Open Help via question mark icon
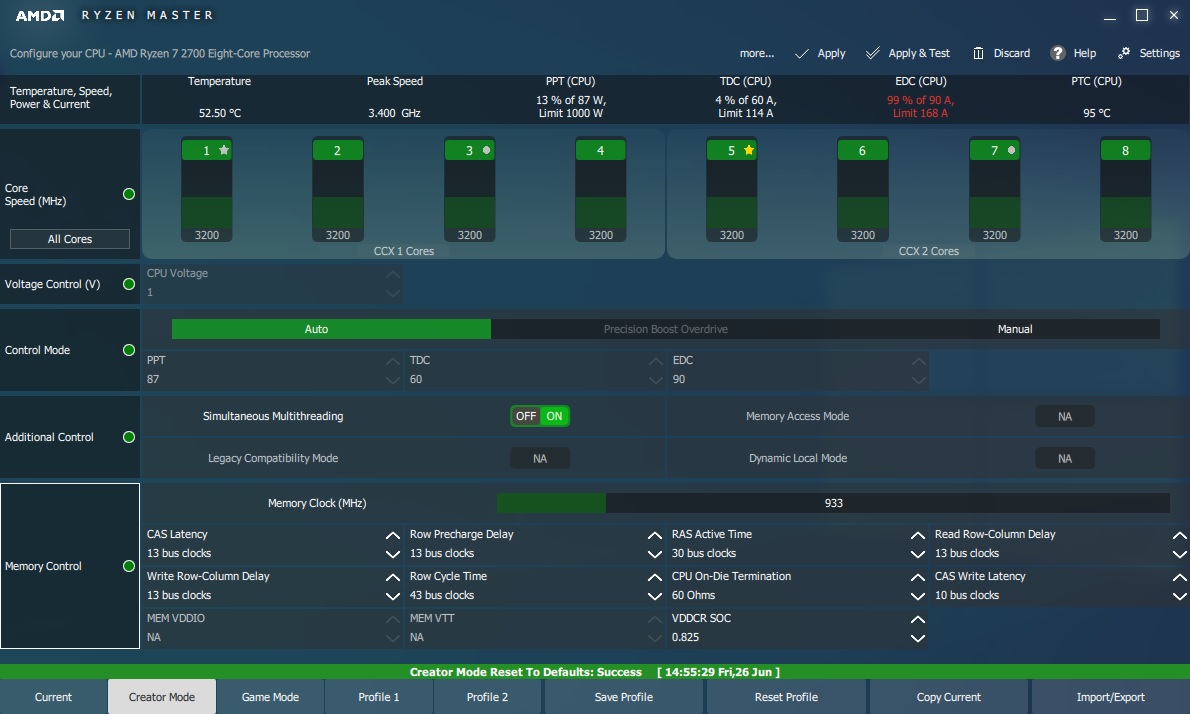The height and width of the screenshot is (714, 1190). (x=1057, y=53)
